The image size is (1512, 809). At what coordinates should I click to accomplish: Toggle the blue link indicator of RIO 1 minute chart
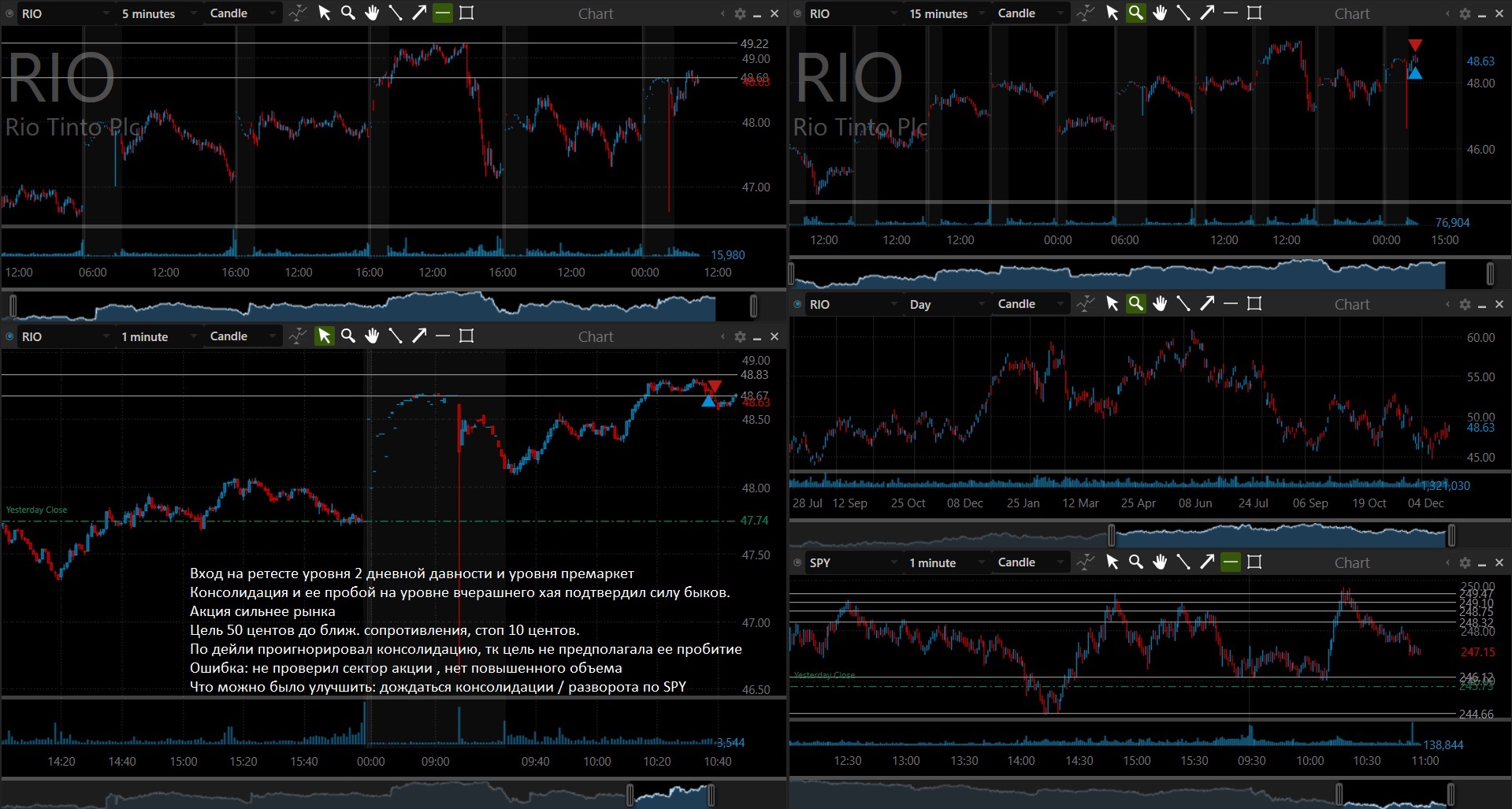(10, 336)
